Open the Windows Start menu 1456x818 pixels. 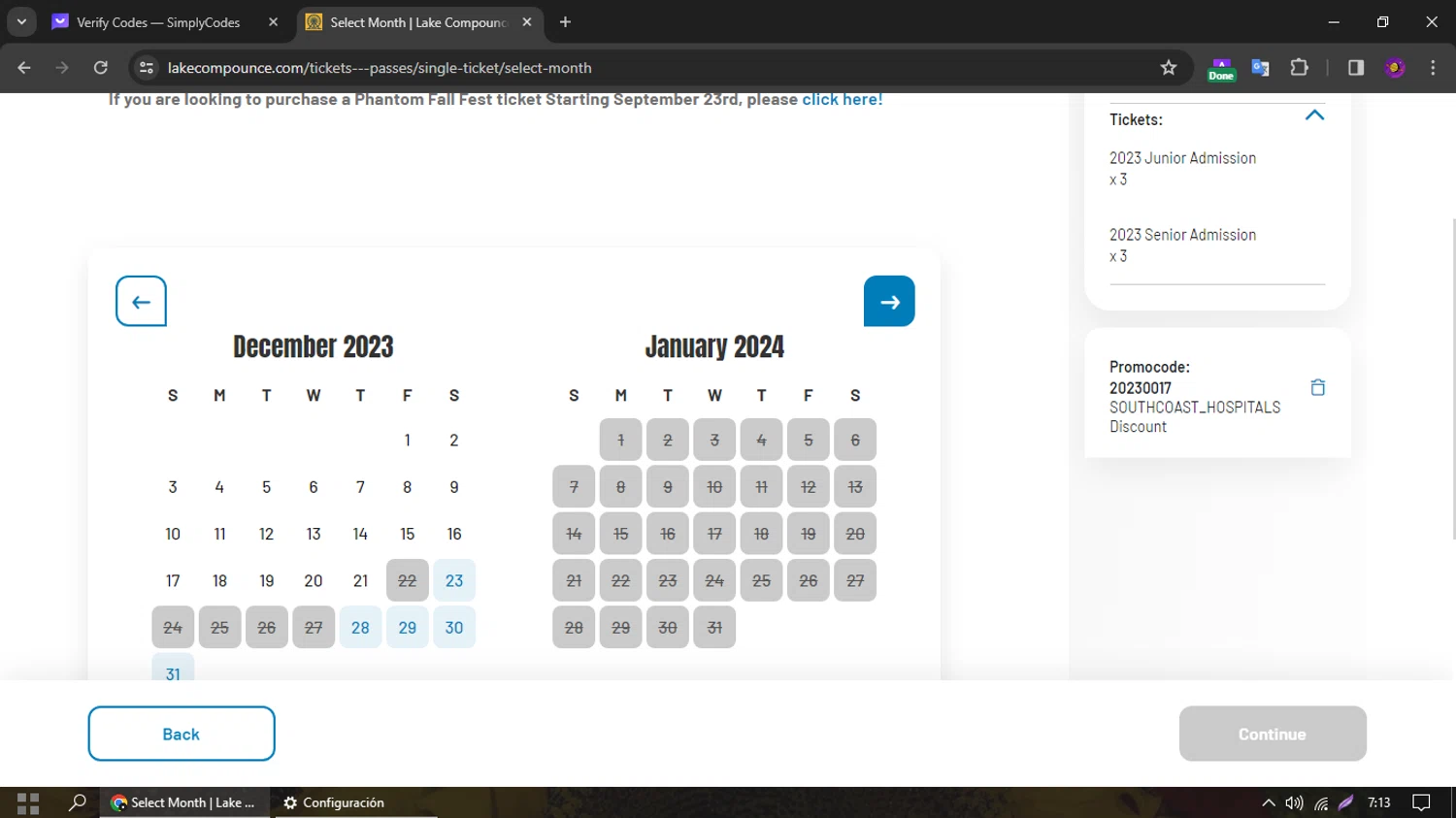[28, 802]
